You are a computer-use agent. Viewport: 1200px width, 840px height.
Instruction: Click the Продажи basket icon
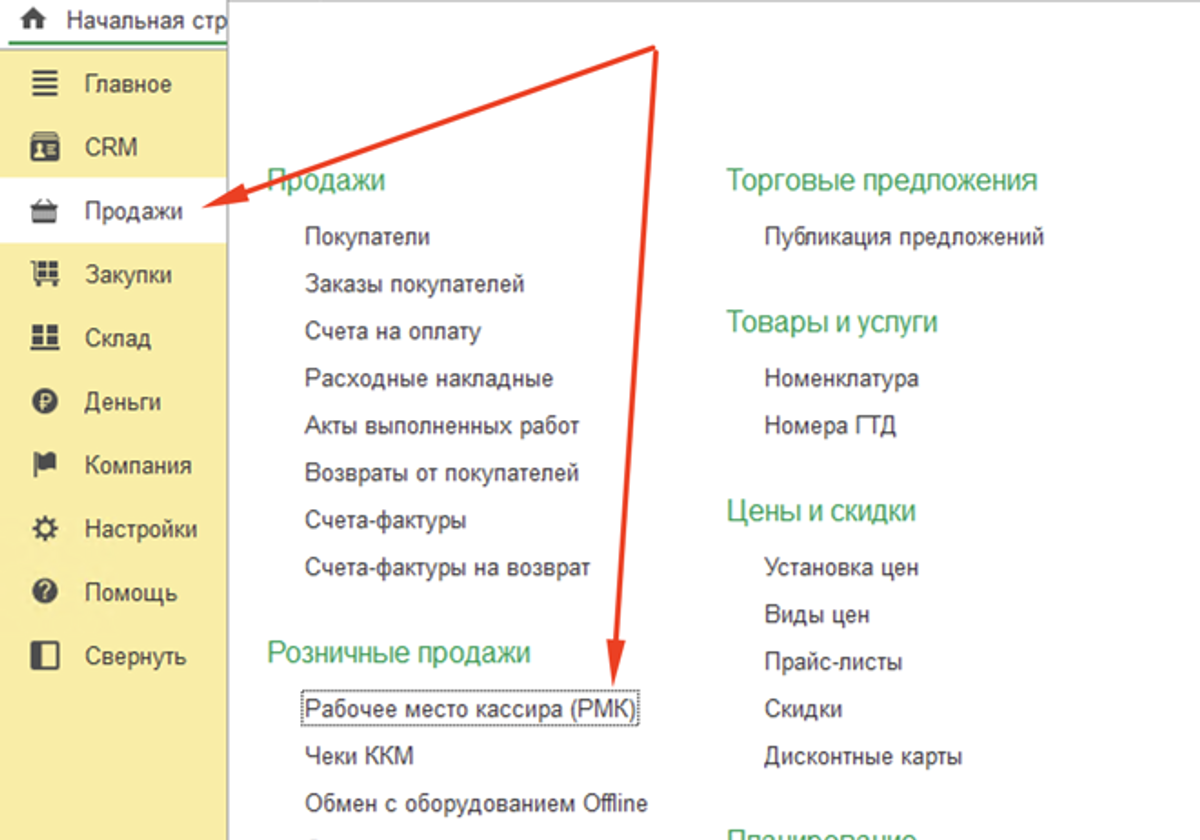pos(45,211)
